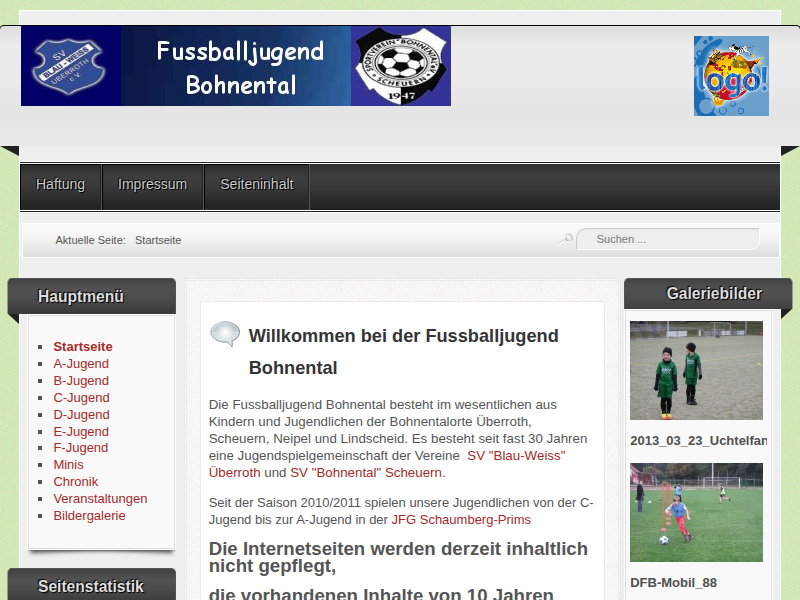Click the Suchen search input field

[x=670, y=239]
